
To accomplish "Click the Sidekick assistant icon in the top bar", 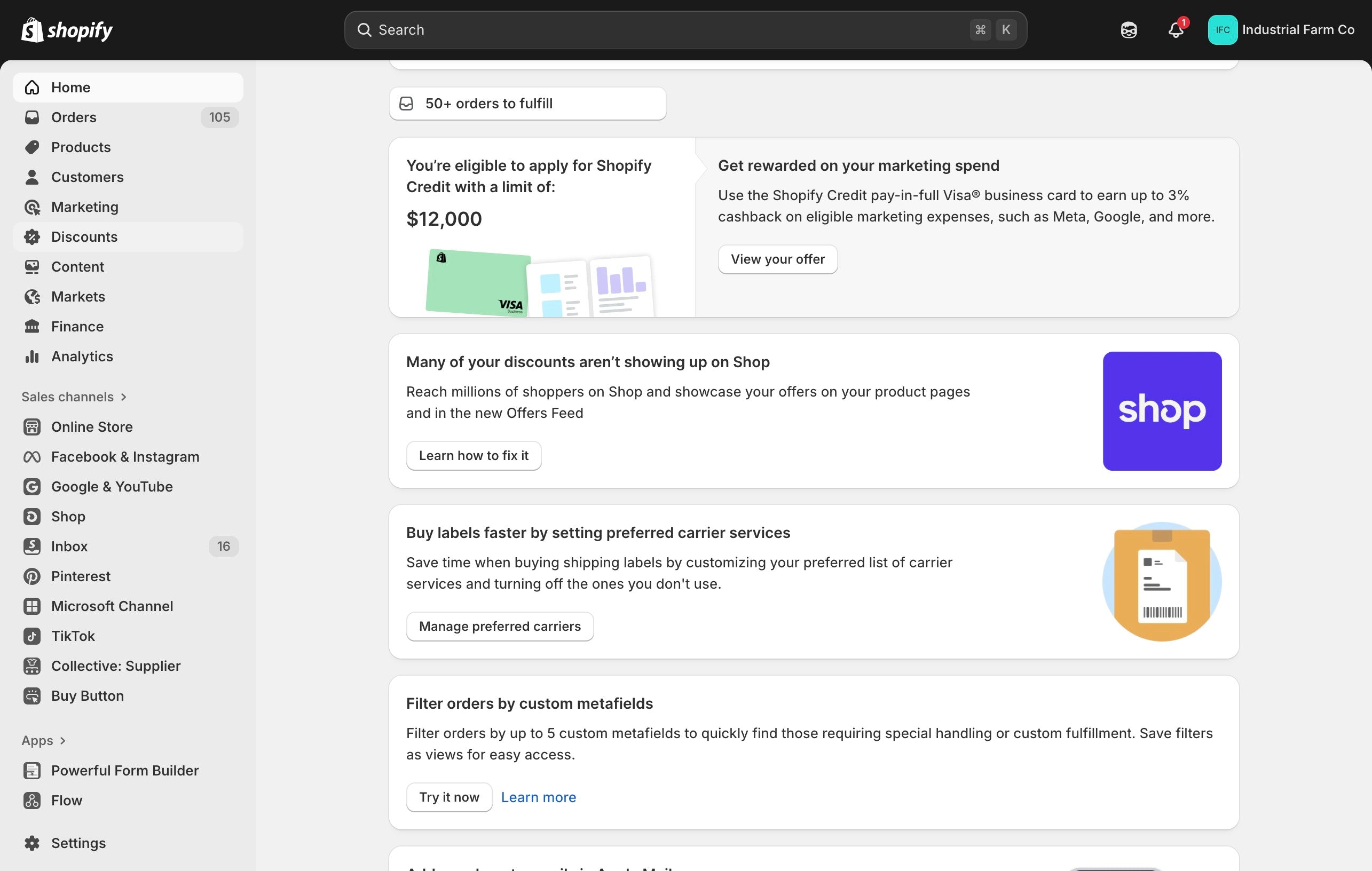I will (x=1128, y=30).
